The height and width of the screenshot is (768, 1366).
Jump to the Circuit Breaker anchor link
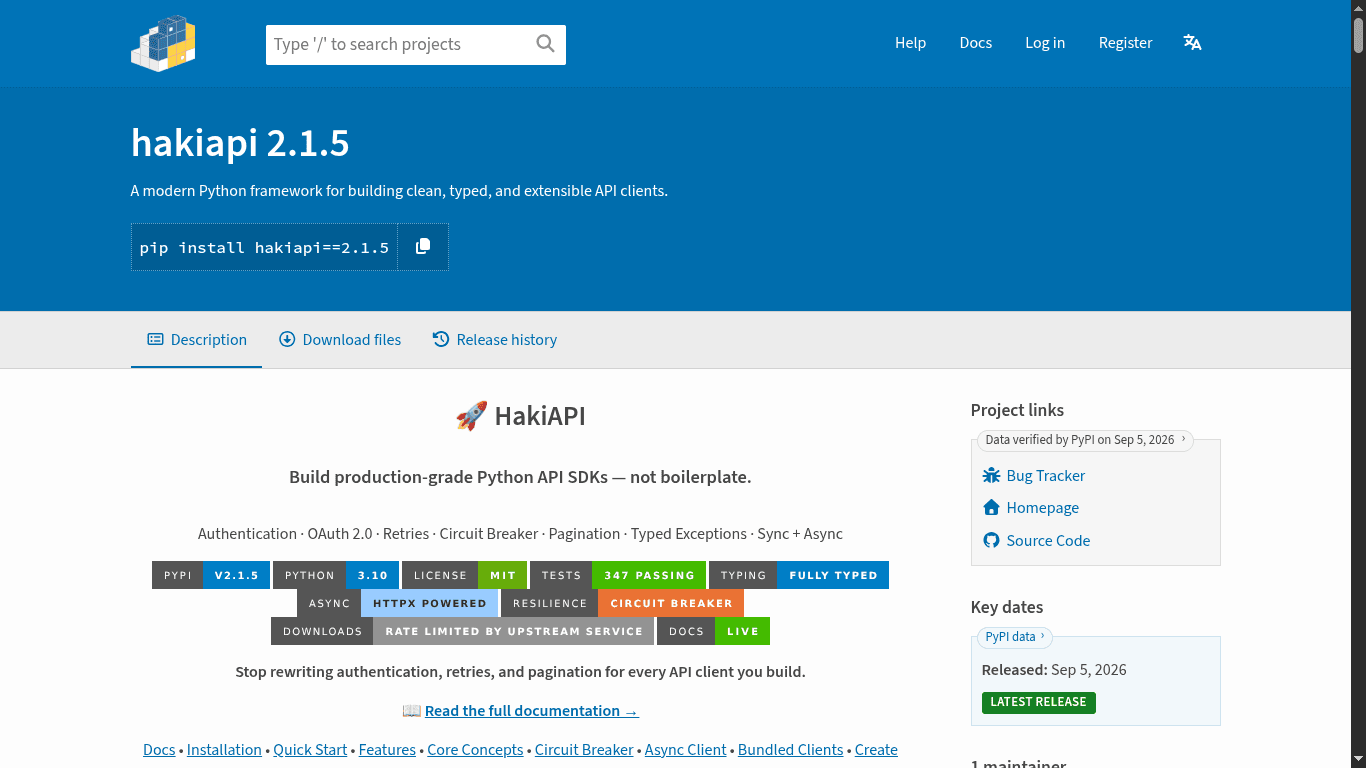pos(584,750)
